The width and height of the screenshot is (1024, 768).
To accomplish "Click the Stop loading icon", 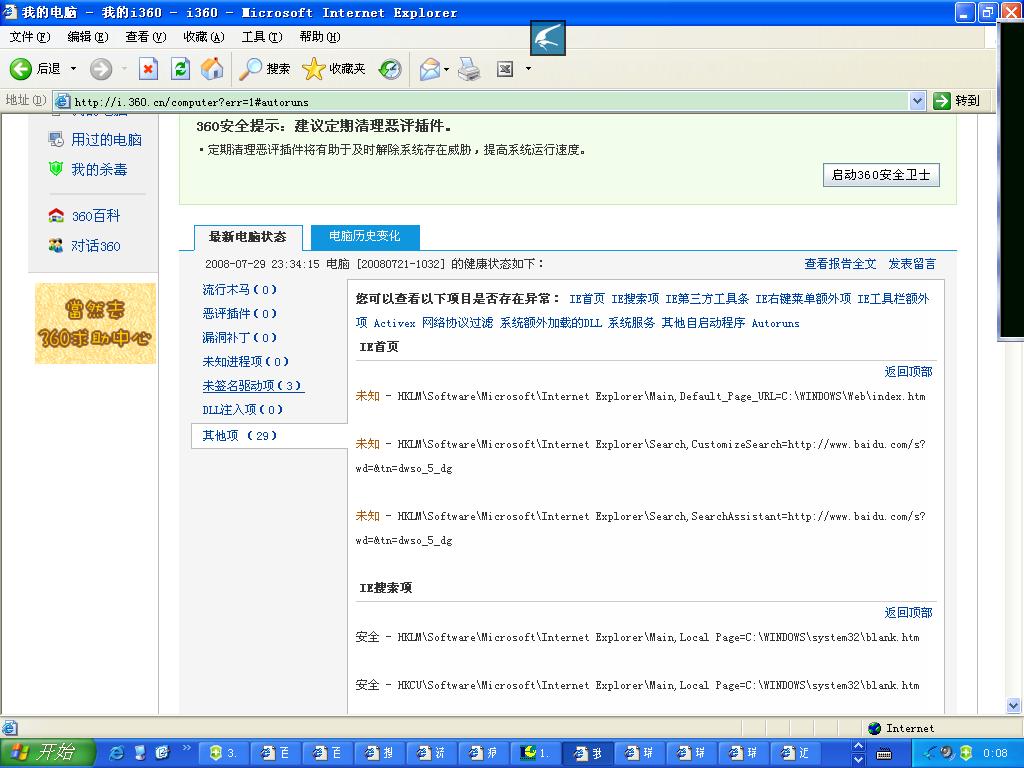I will 148,69.
